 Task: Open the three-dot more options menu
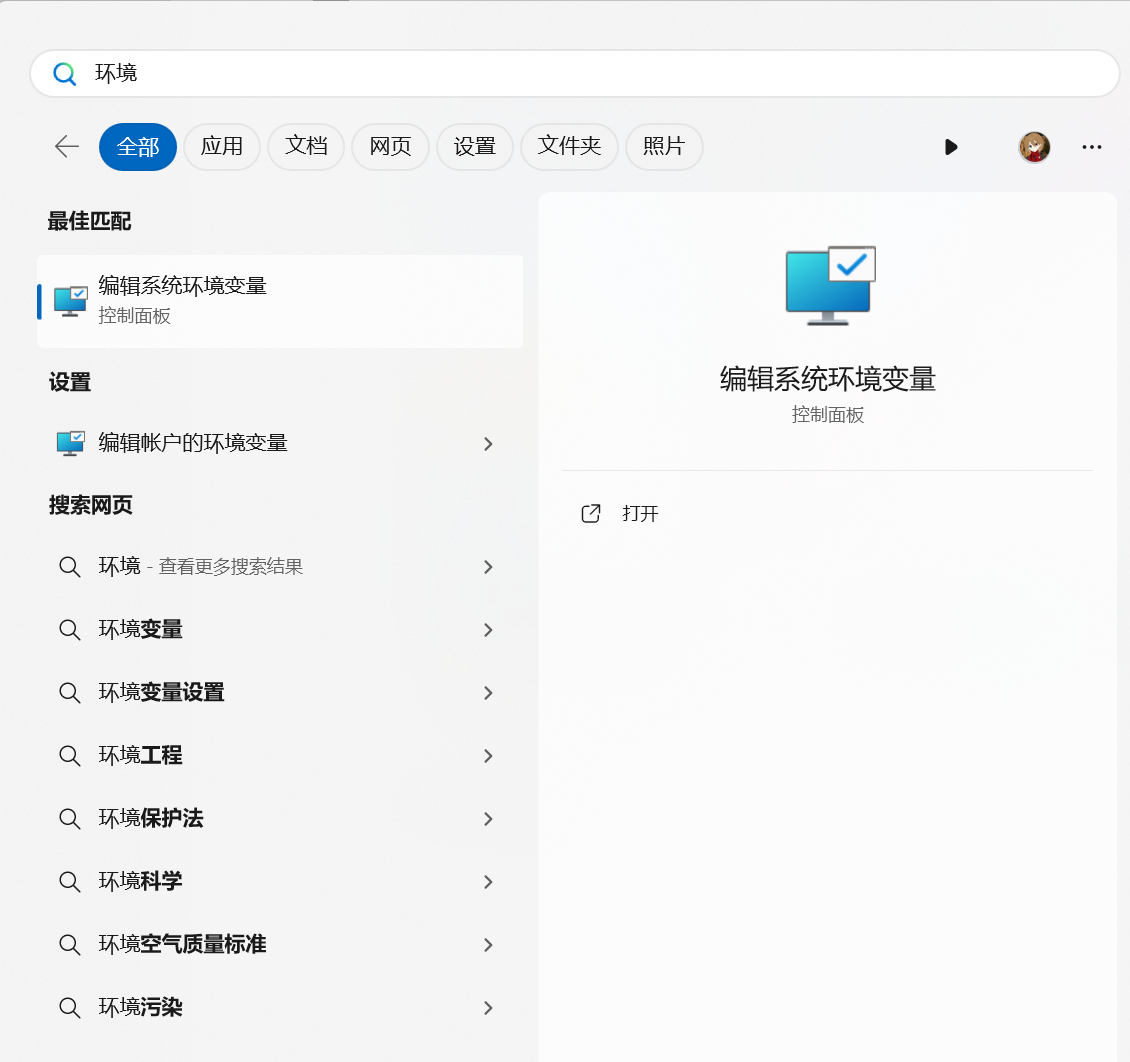coord(1092,147)
